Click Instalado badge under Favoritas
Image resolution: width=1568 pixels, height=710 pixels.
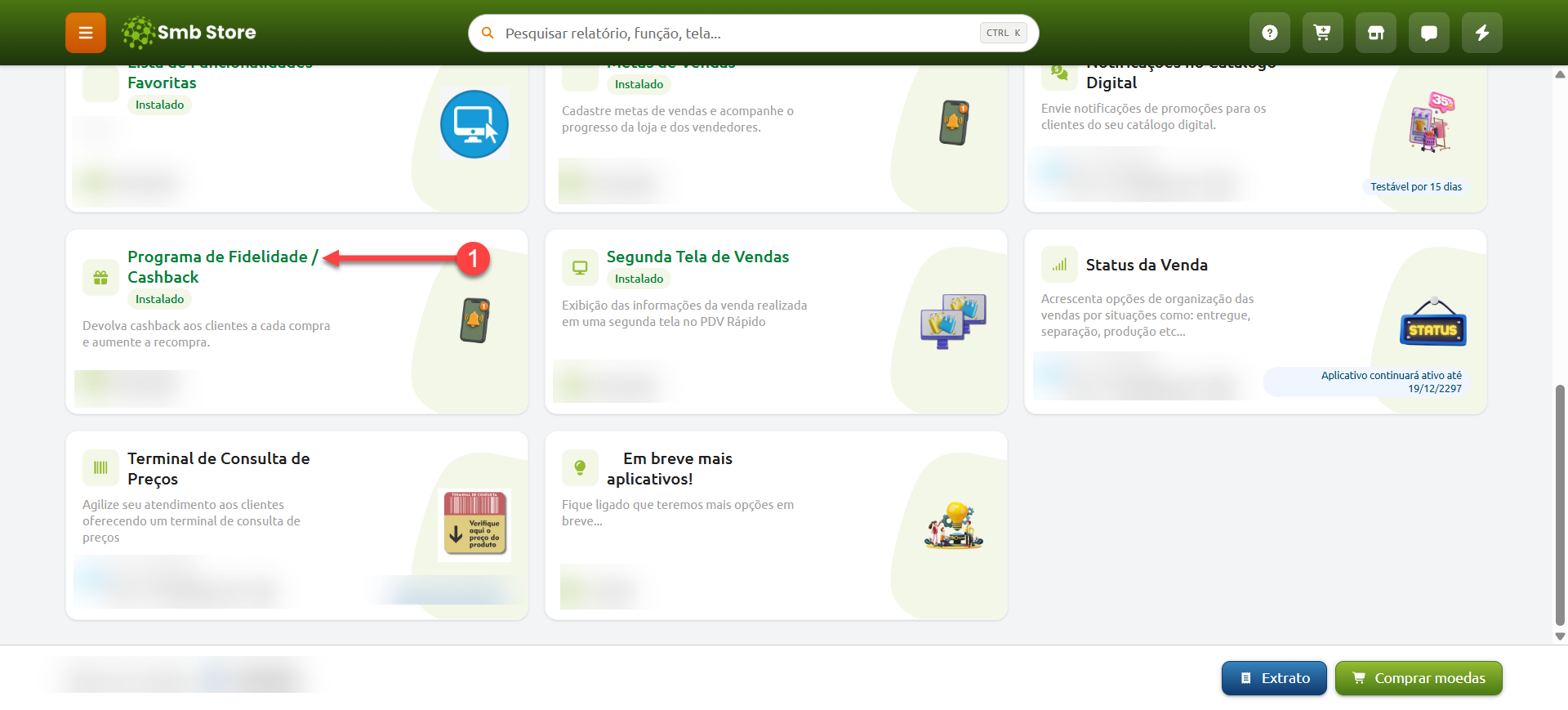pyautogui.click(x=159, y=105)
